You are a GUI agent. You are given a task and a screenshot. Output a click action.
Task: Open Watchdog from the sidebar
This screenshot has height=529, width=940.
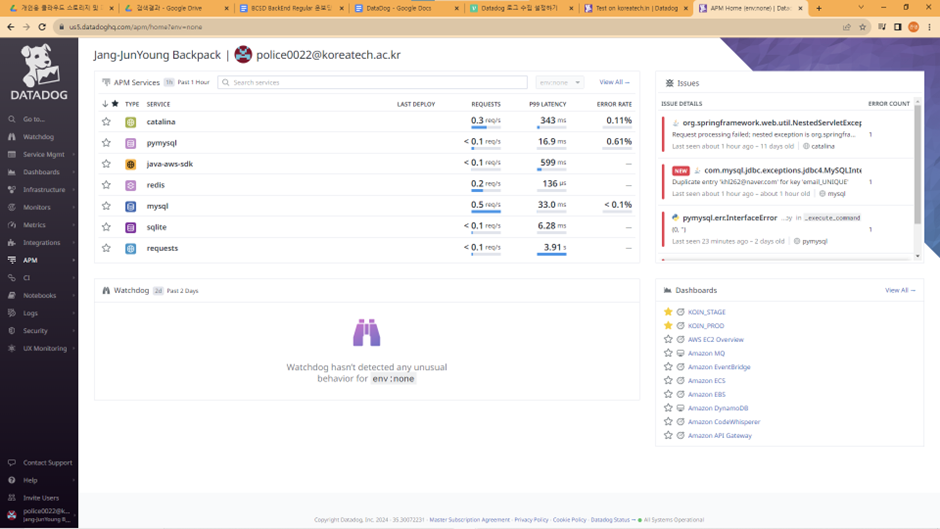(x=38, y=137)
